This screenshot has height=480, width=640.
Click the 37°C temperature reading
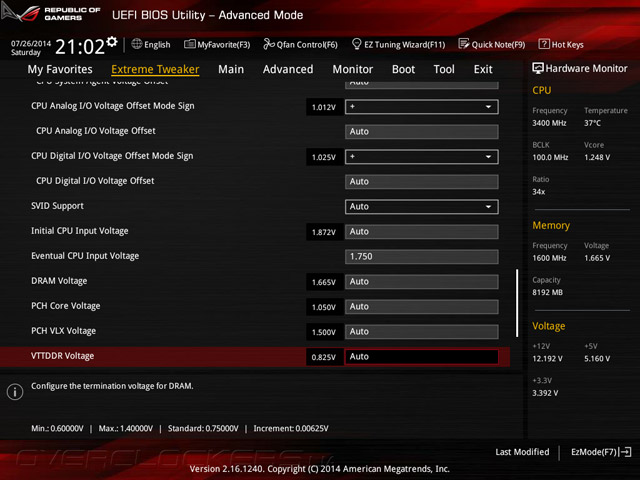592,123
